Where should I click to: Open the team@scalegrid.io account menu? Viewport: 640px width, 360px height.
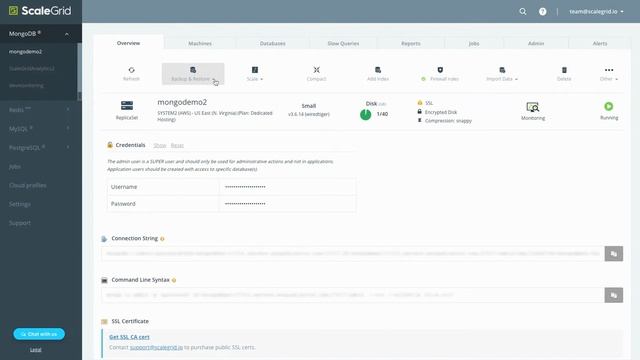[596, 11]
